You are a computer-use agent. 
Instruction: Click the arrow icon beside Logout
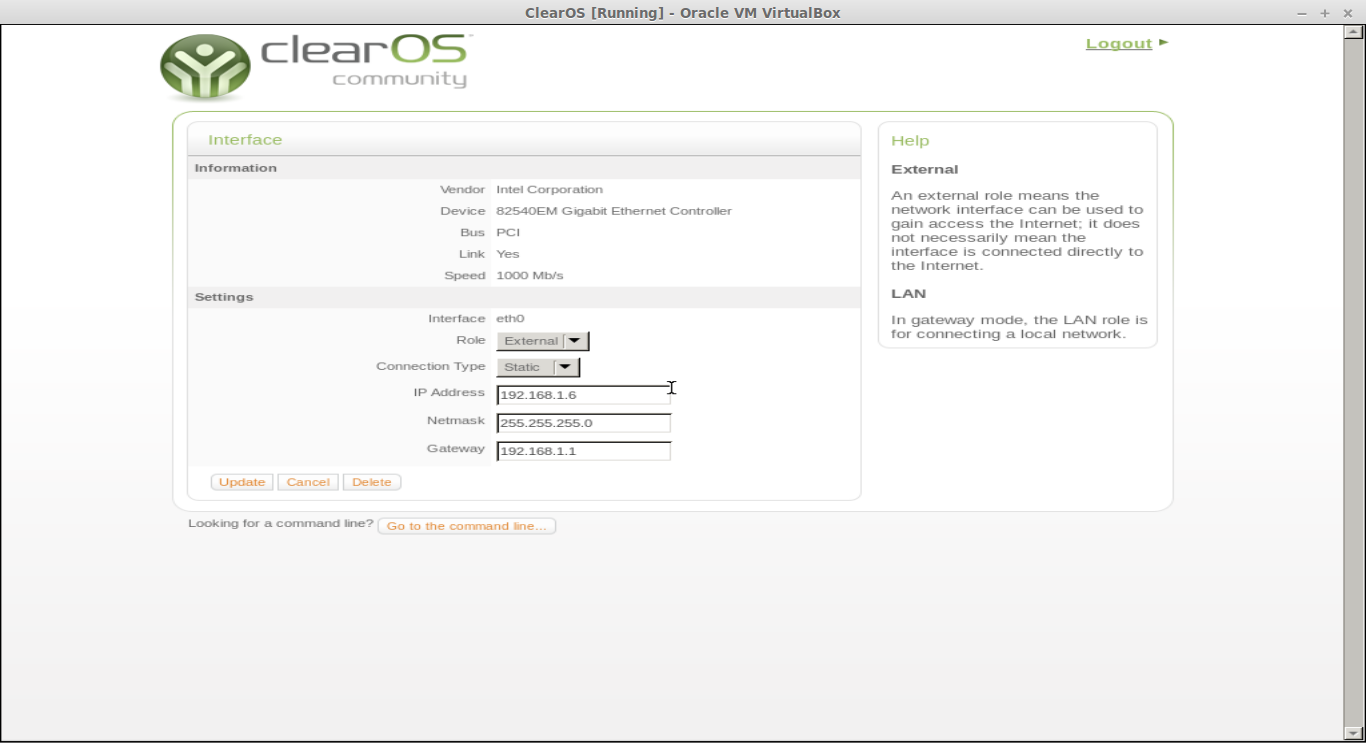point(1163,43)
